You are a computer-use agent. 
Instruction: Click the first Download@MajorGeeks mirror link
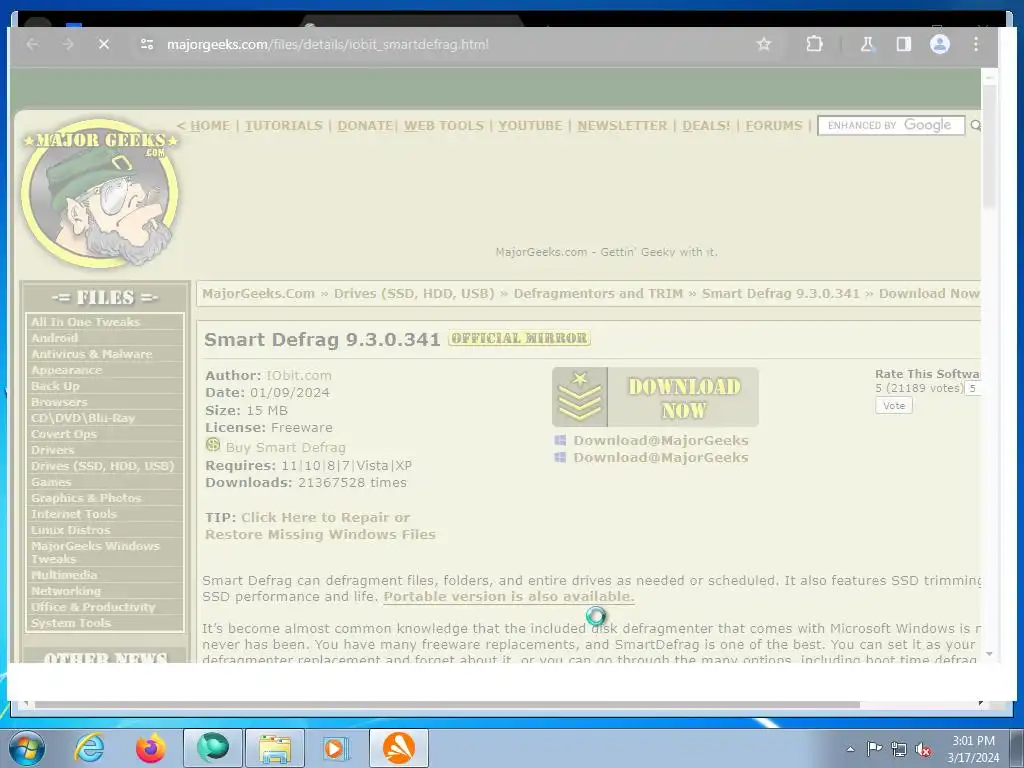coord(661,441)
